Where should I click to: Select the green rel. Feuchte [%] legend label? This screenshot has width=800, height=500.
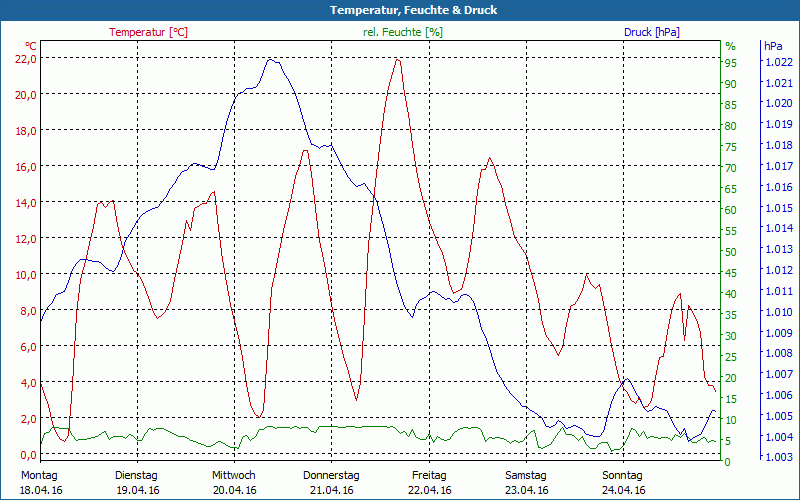click(402, 32)
